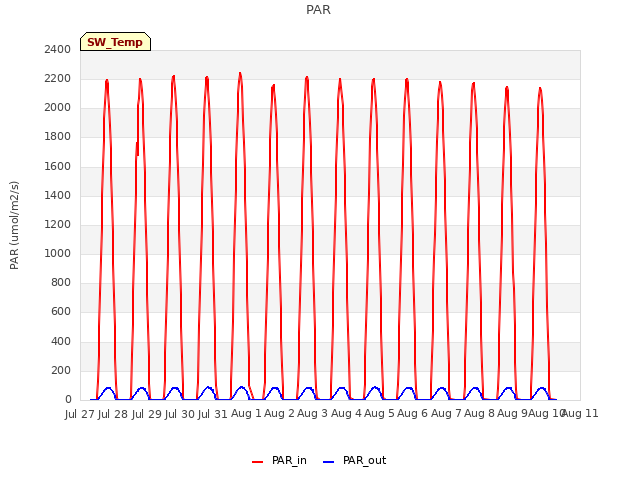
Task: Click the Aug 5 x-axis date label
Action: 379,413
